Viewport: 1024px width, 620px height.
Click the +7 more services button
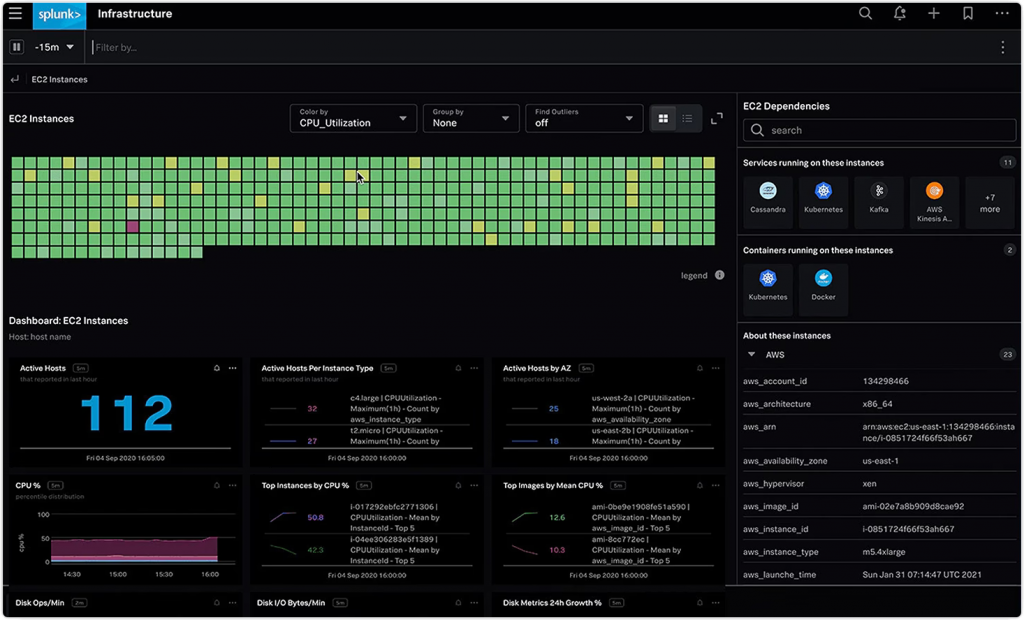tap(989, 202)
